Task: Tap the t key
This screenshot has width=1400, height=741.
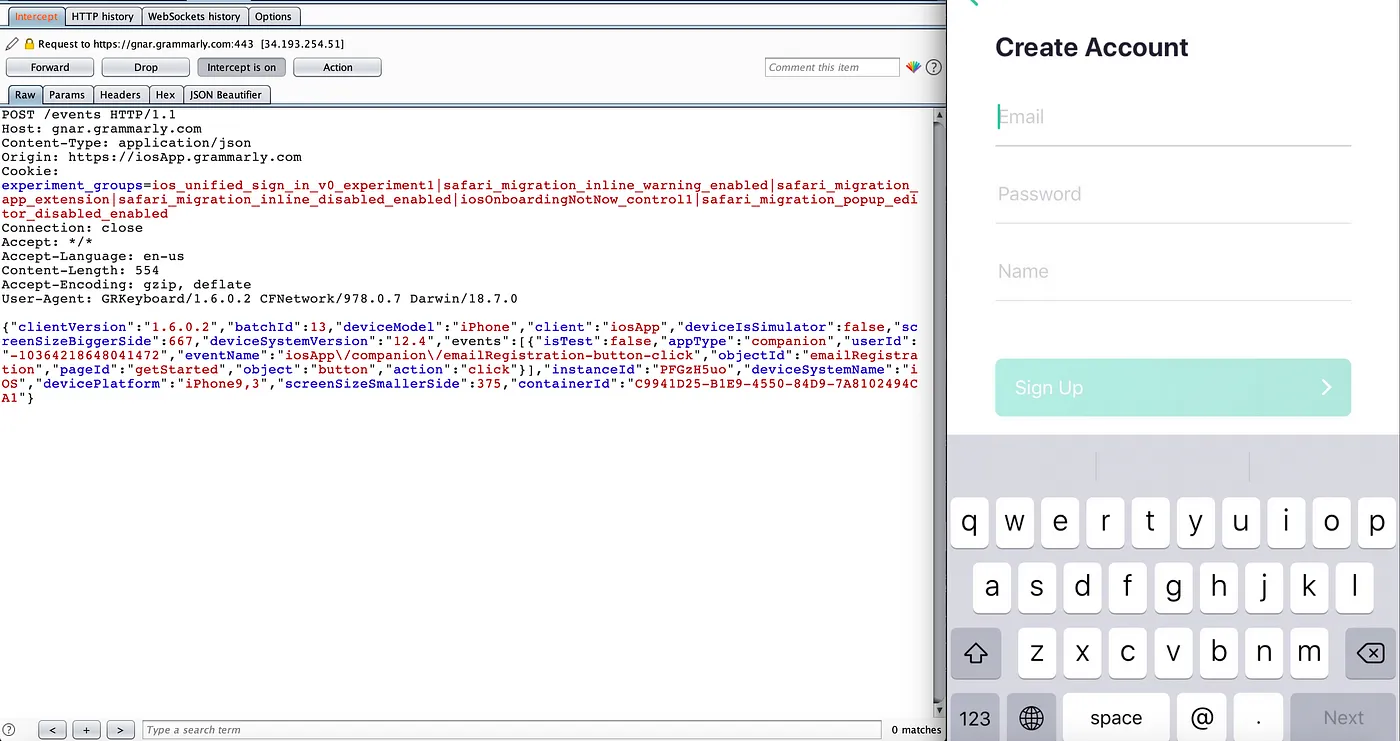Action: (x=1150, y=522)
